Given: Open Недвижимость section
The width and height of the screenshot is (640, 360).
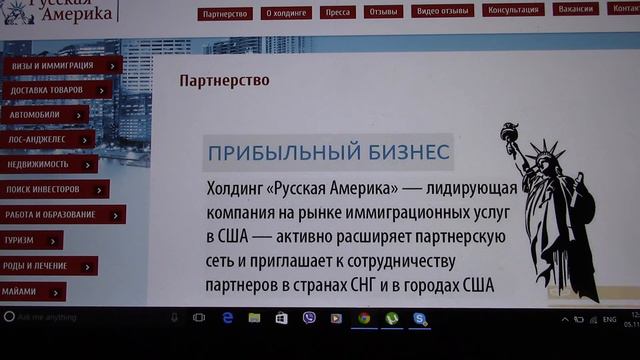Looking at the screenshot, I should click(x=49, y=164).
